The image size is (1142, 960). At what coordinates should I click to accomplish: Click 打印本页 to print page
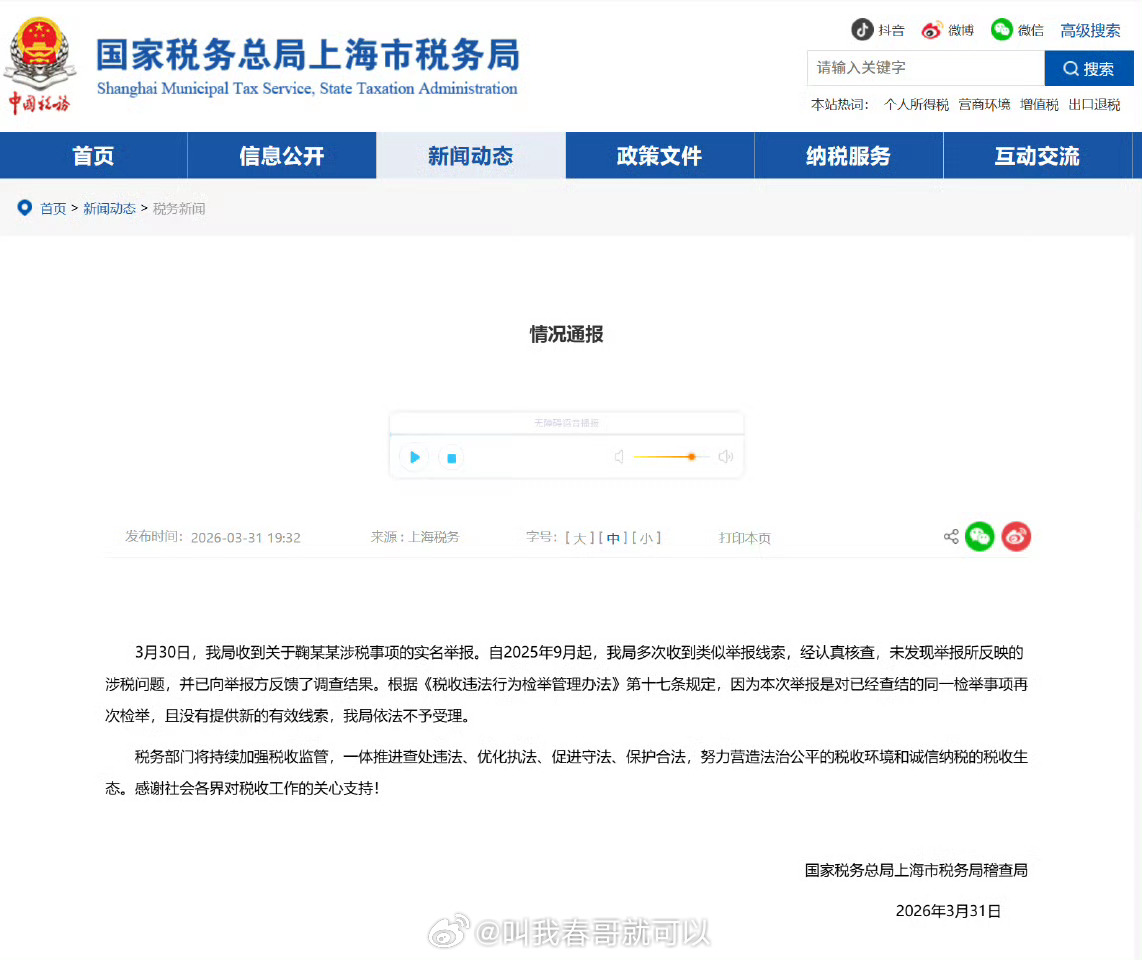pos(744,537)
